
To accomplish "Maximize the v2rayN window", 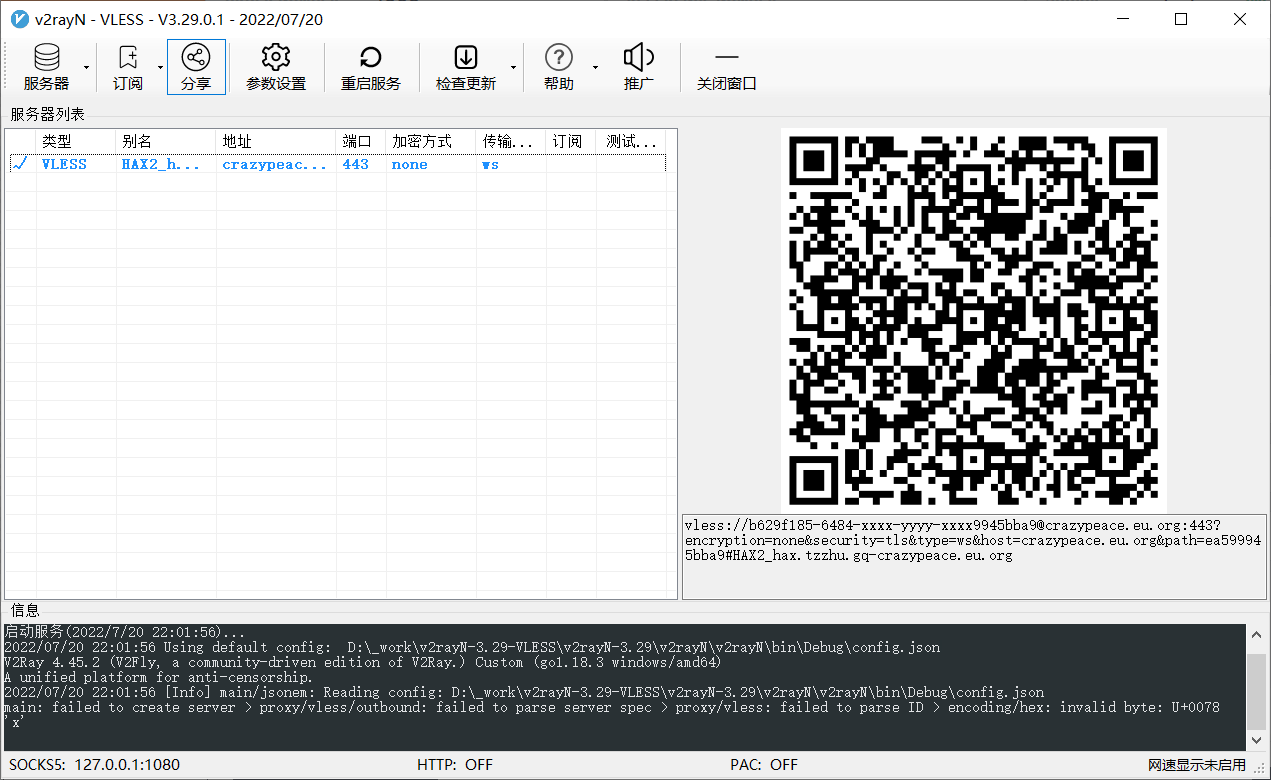I will coord(1181,19).
